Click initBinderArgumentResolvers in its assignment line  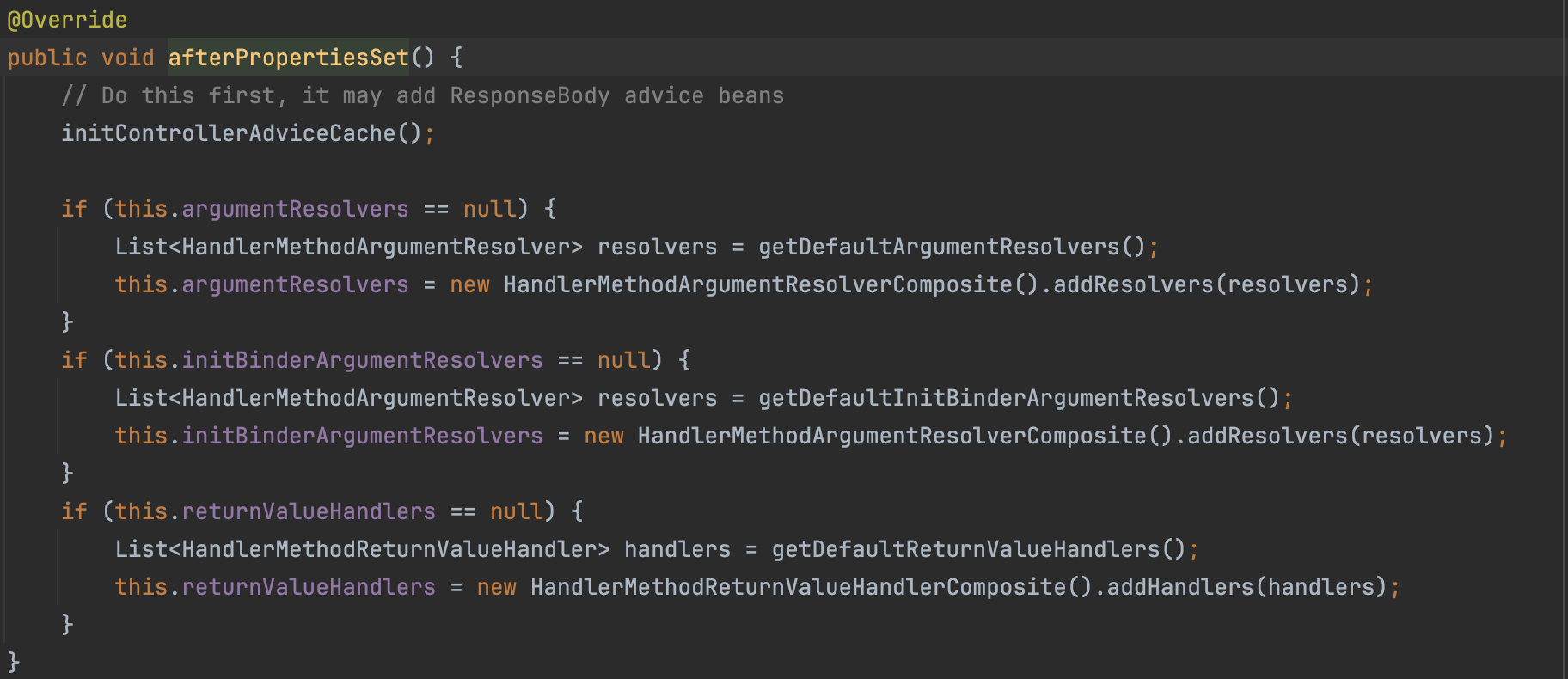[362, 436]
